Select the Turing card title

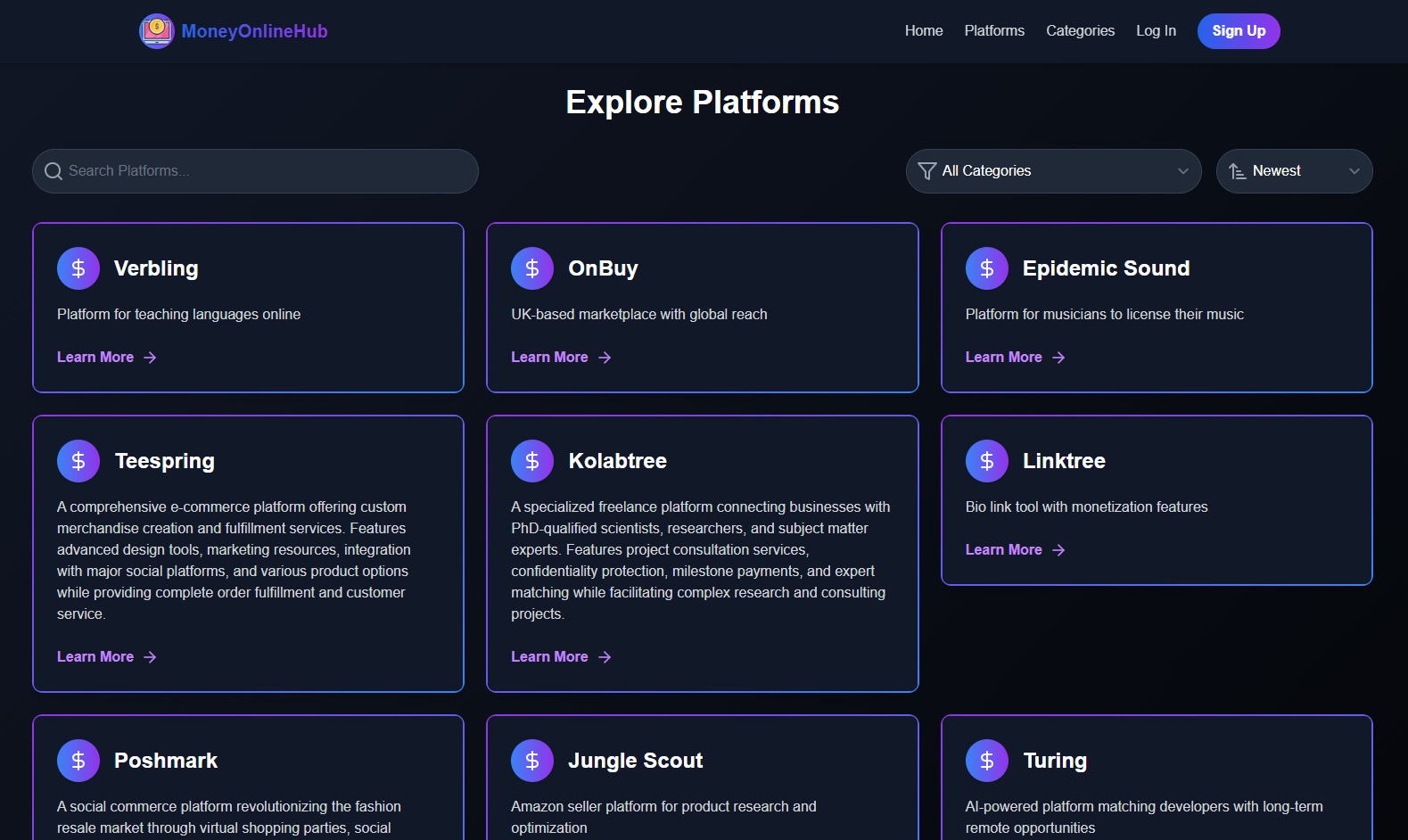[x=1055, y=761]
